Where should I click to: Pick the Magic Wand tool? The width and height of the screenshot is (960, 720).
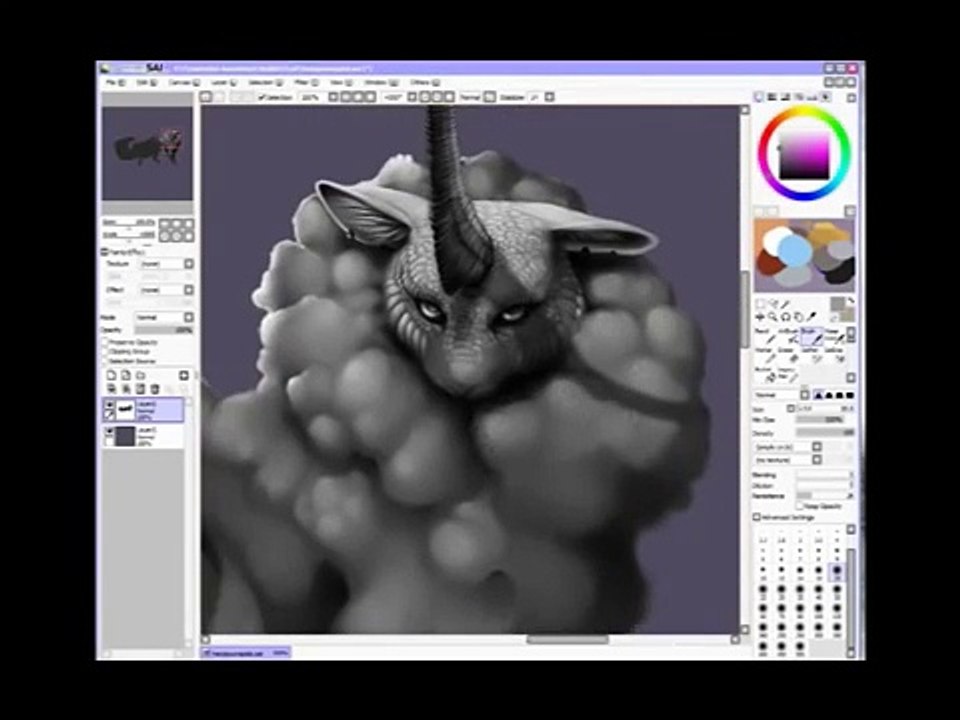click(x=786, y=304)
